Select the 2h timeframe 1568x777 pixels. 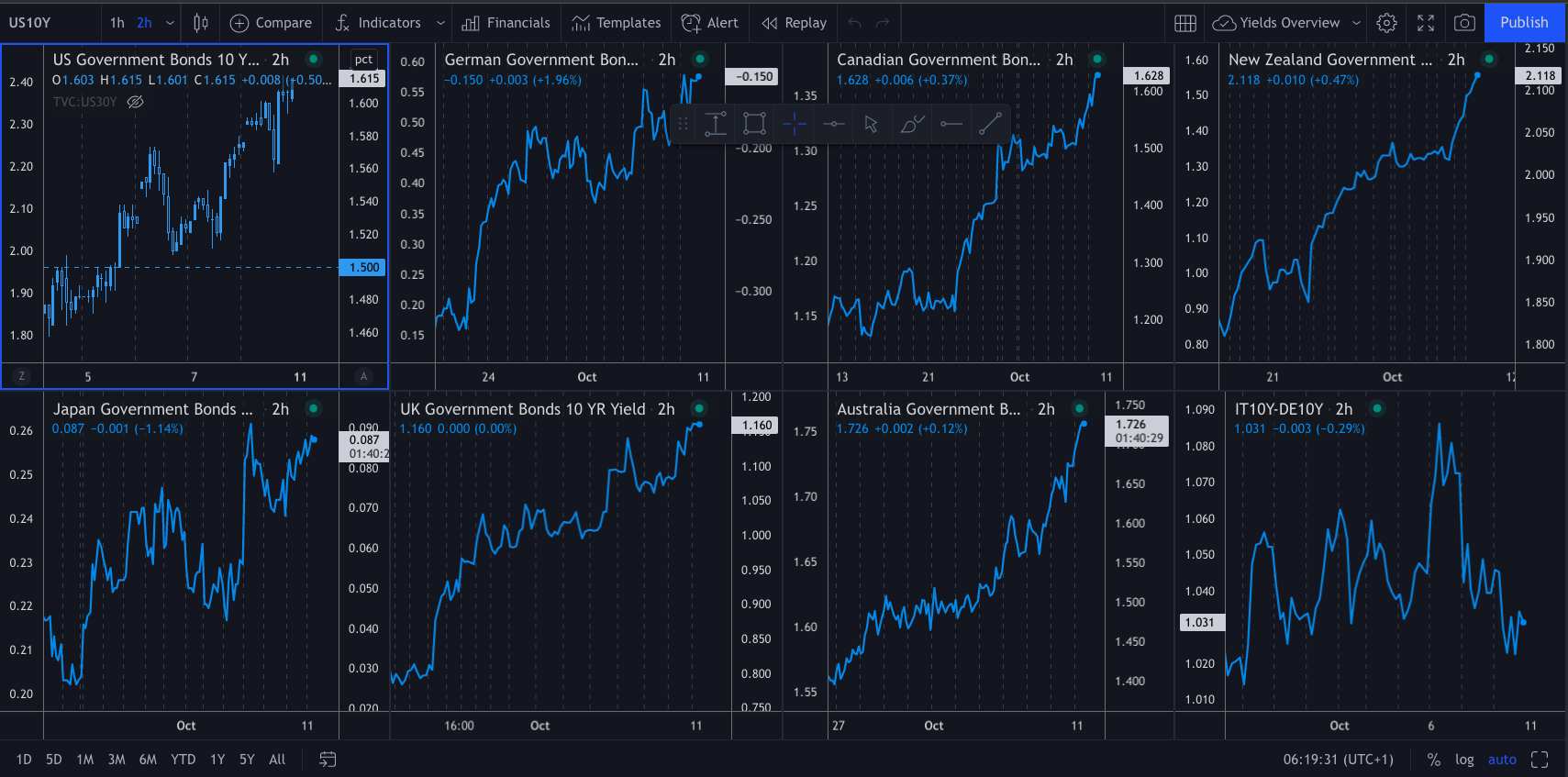[x=144, y=23]
